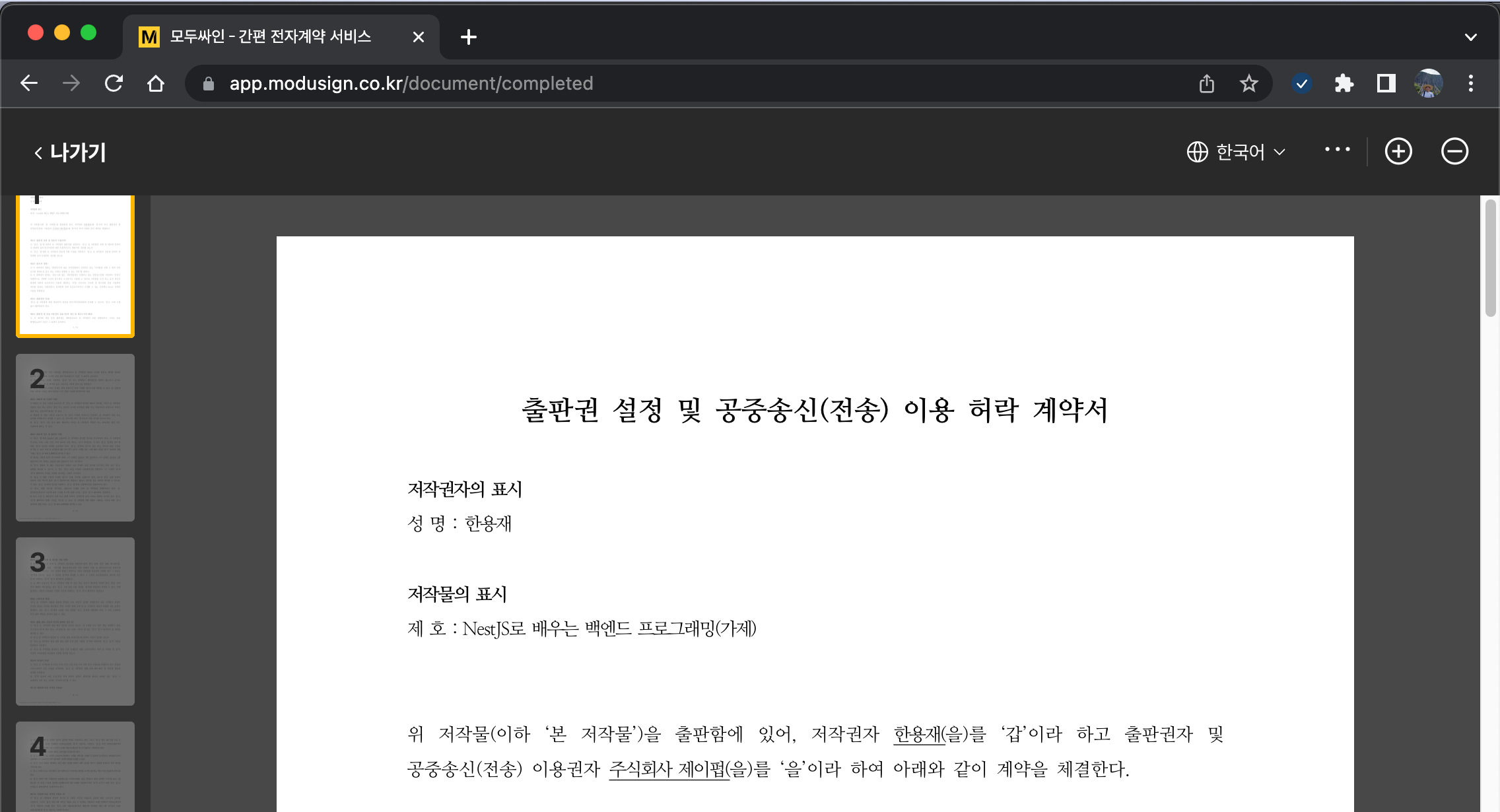
Task: Click the blue checkmark extension icon
Action: (x=1301, y=83)
